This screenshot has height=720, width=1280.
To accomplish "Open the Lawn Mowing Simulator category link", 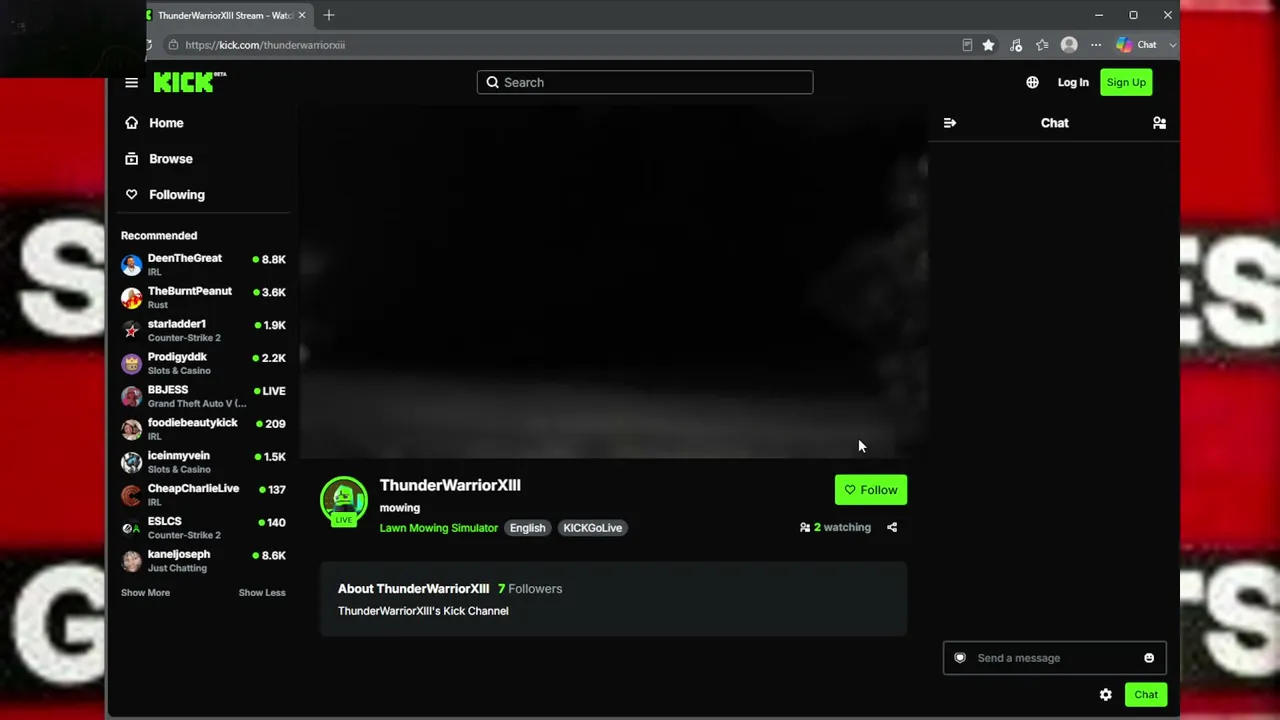I will pos(438,528).
